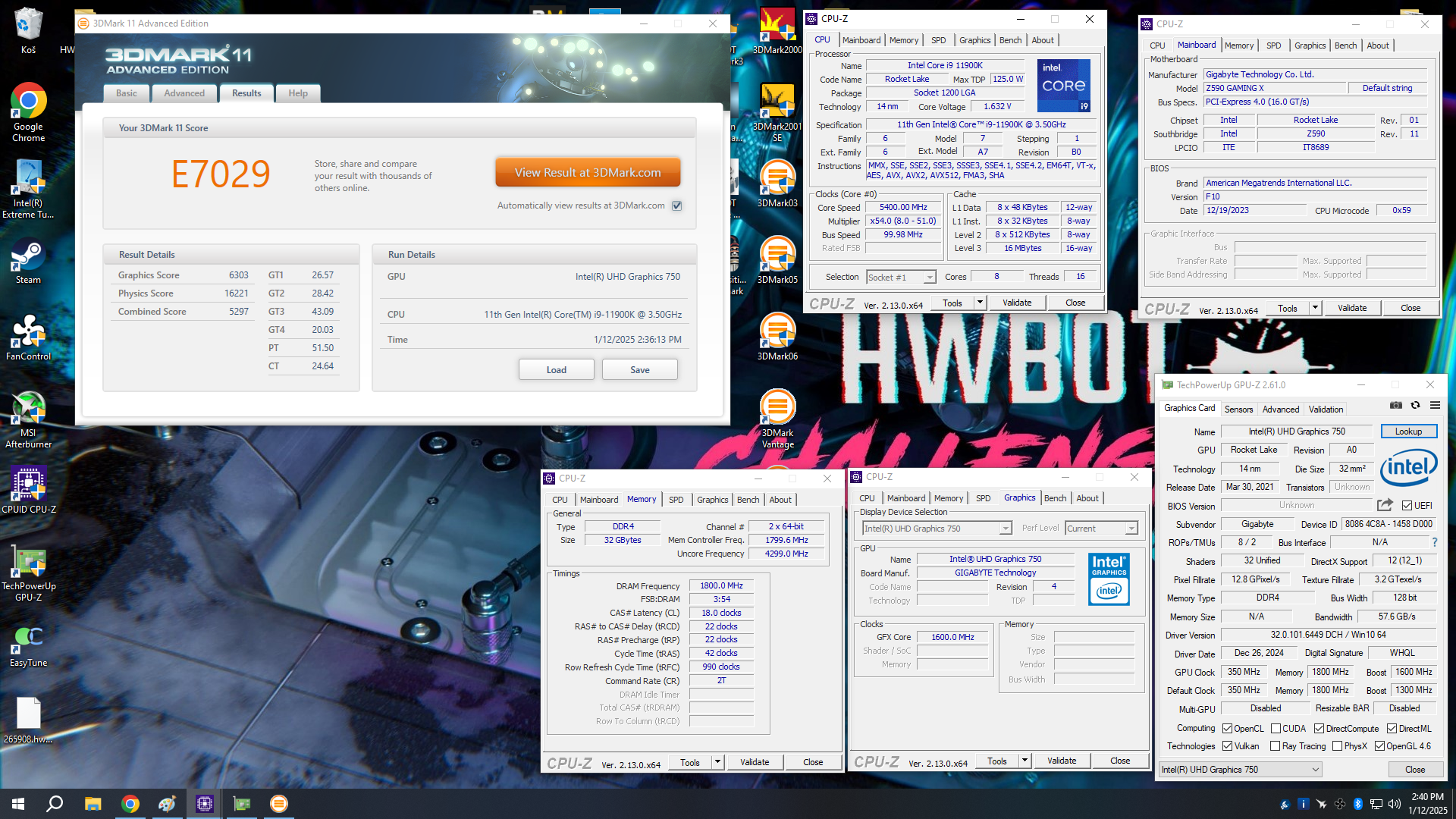Open File Explorer from the taskbar
The image size is (1456, 819).
pyautogui.click(x=93, y=804)
